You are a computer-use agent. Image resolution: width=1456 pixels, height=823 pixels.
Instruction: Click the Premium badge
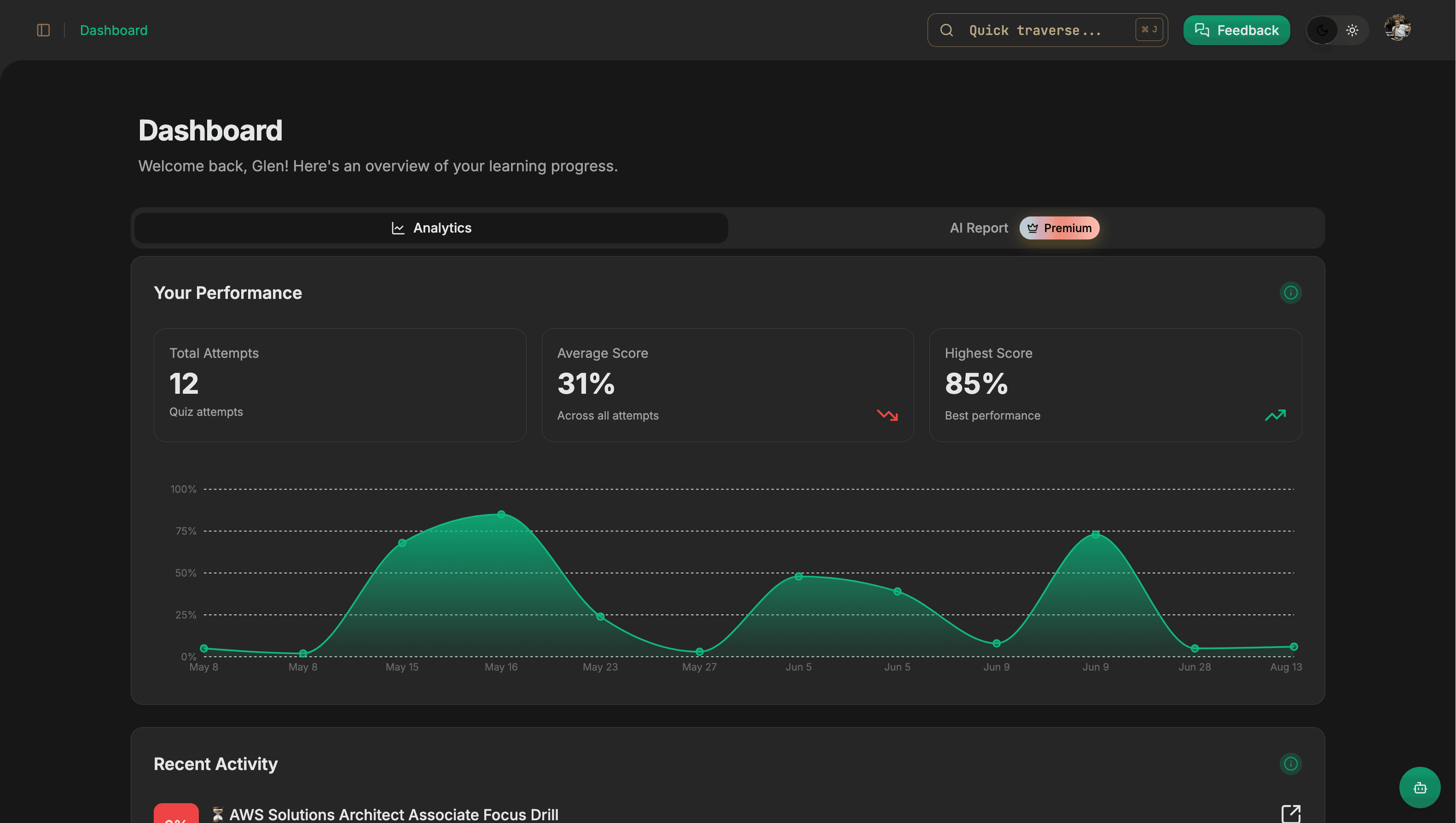[x=1059, y=228]
